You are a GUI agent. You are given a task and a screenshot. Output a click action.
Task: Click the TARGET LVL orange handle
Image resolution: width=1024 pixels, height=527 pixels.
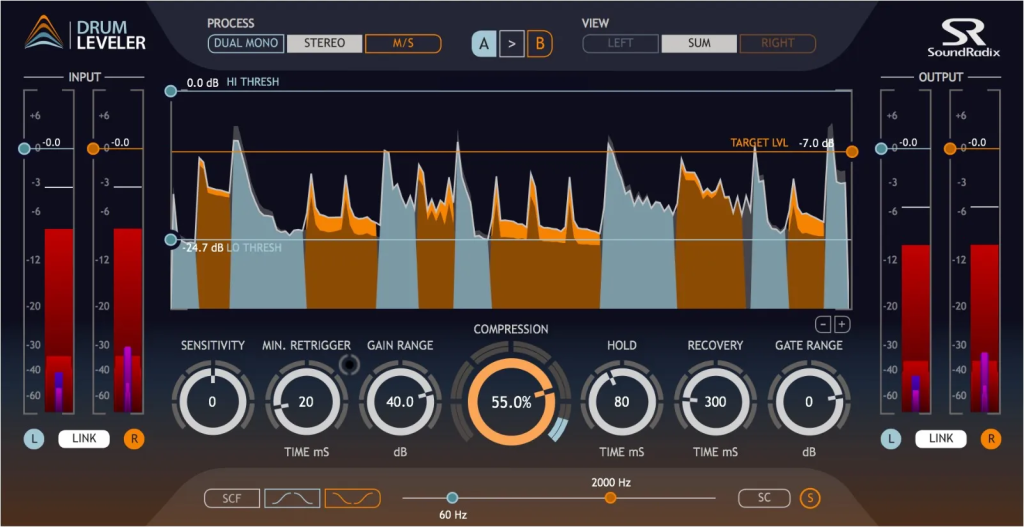[x=852, y=151]
